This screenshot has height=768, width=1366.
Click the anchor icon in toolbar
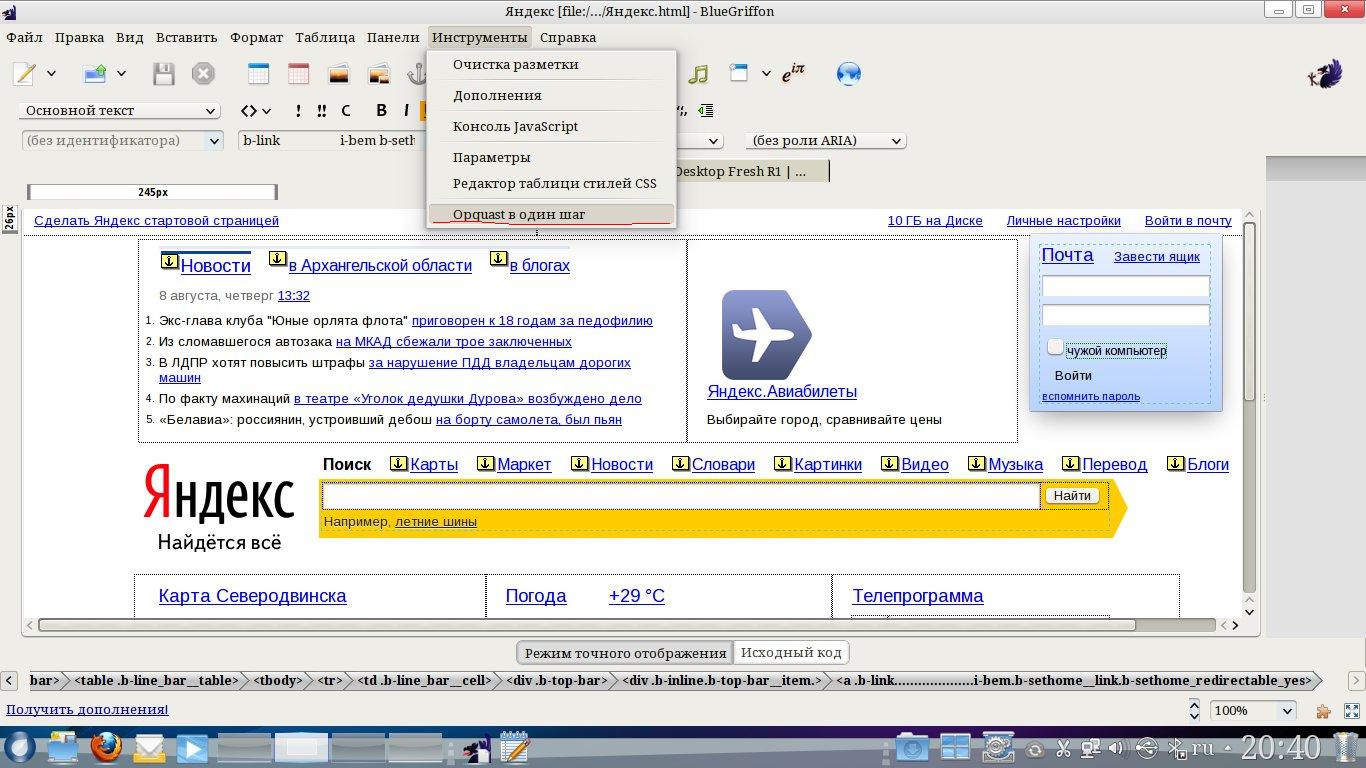[x=415, y=73]
